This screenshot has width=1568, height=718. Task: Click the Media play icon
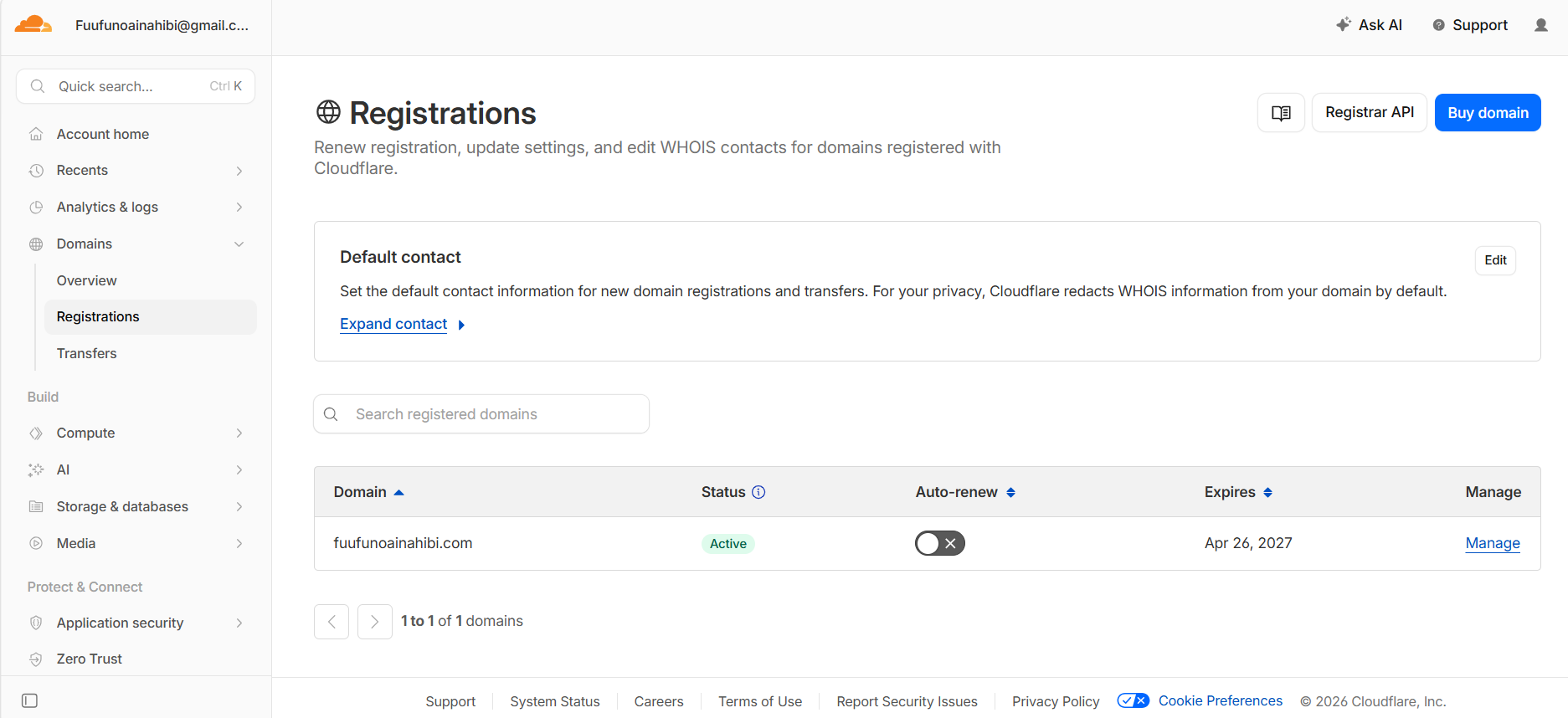point(36,544)
